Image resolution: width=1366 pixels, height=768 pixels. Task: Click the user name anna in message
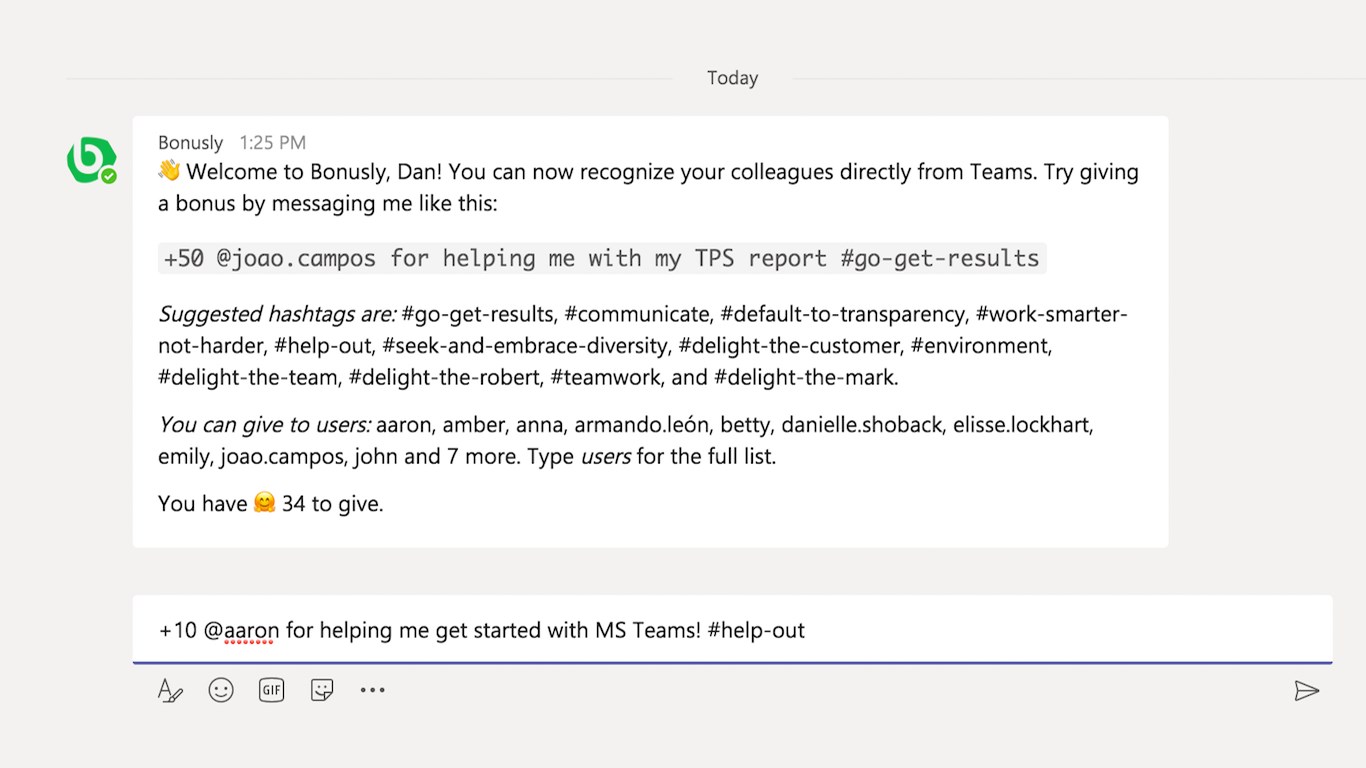tap(538, 424)
